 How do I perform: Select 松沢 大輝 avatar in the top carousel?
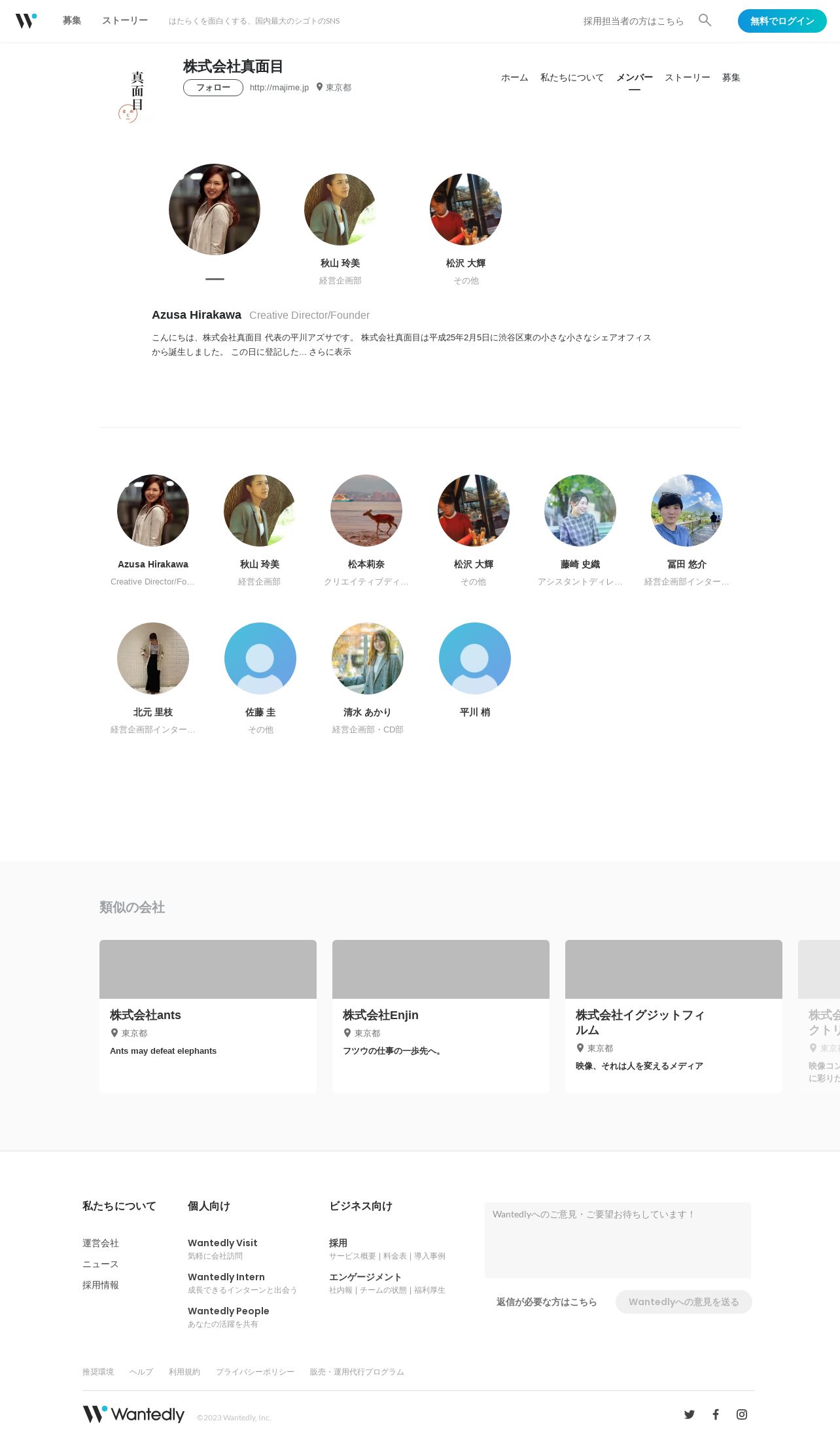(466, 209)
